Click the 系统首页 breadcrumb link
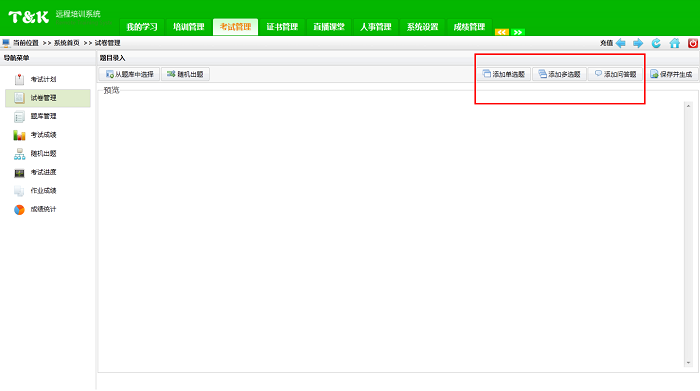Screen dimensions: 700x391 [x=67, y=43]
